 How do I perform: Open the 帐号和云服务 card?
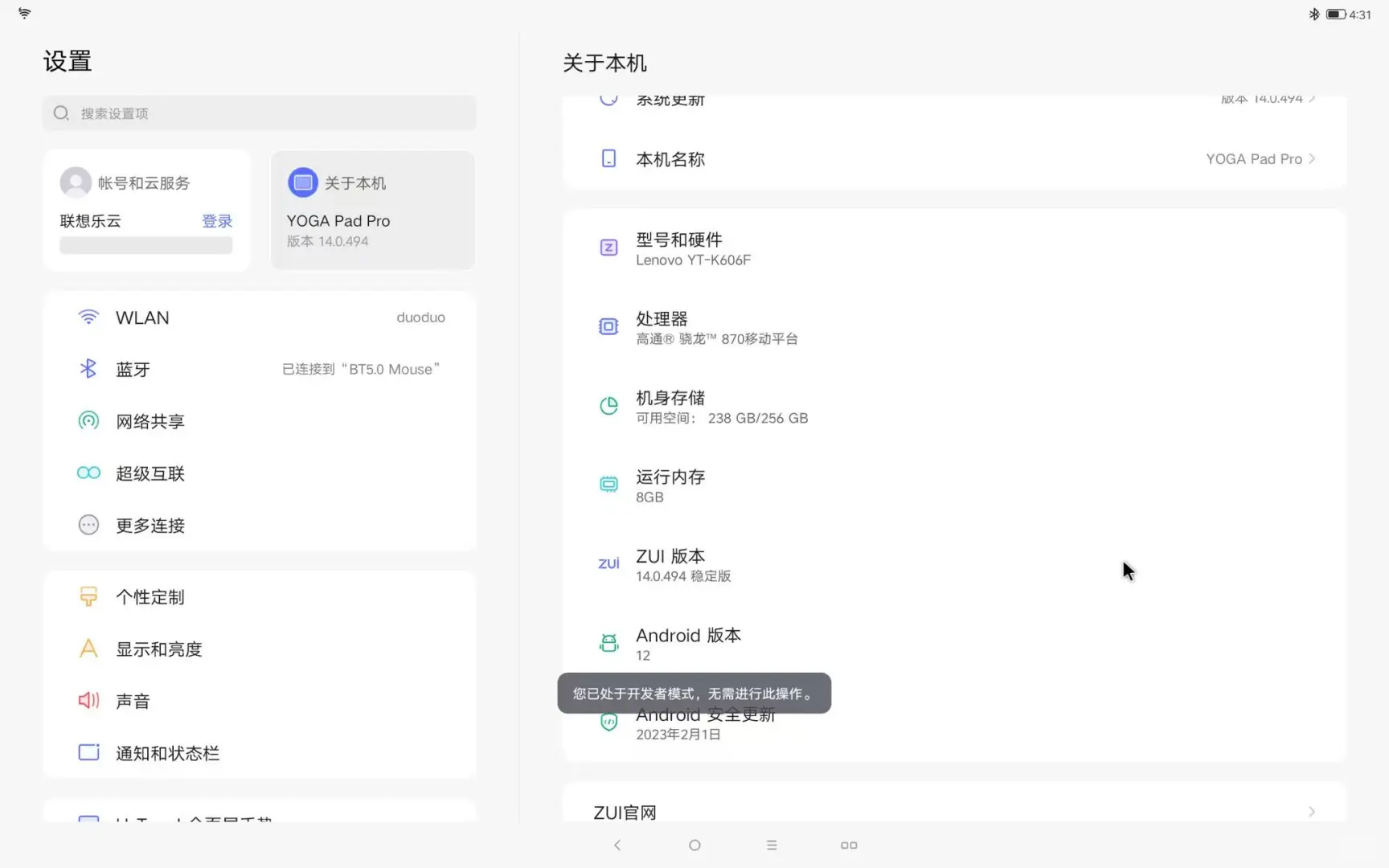pyautogui.click(x=146, y=210)
